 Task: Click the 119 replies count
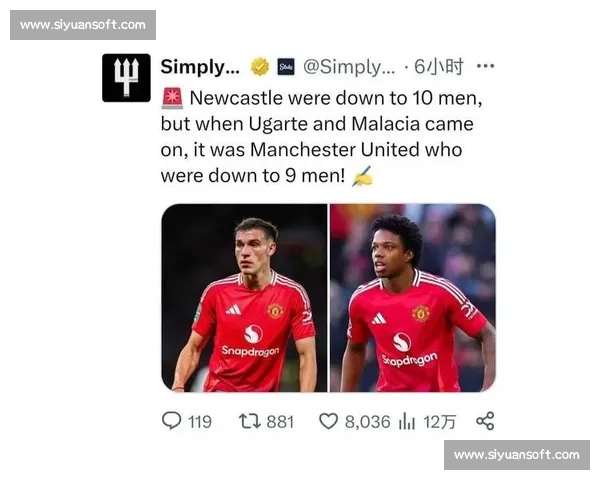pyautogui.click(x=200, y=422)
